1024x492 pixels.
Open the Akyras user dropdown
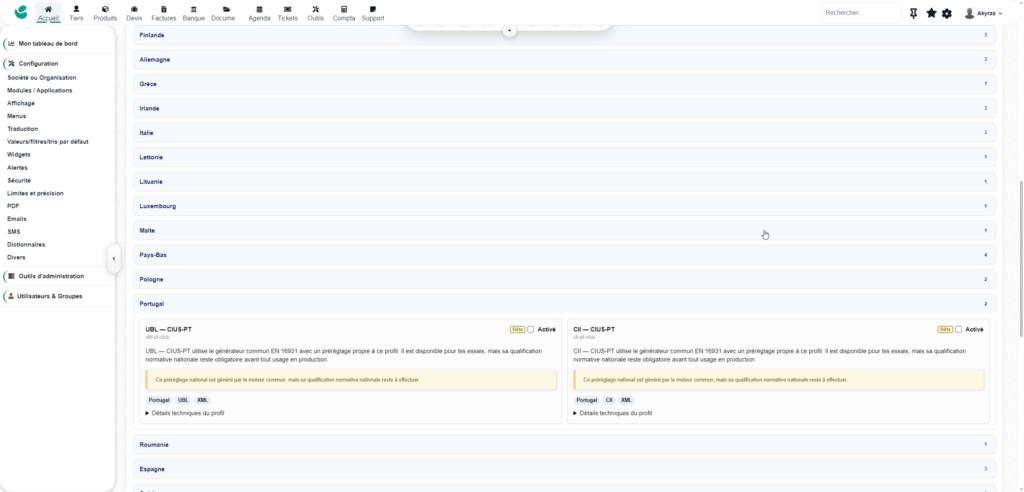(x=989, y=13)
